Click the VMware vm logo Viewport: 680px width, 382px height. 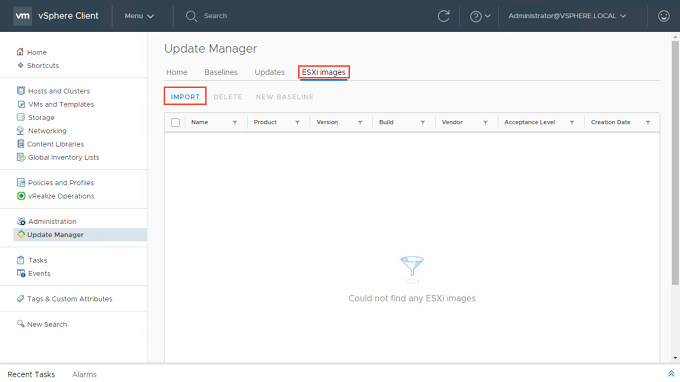pyautogui.click(x=22, y=16)
